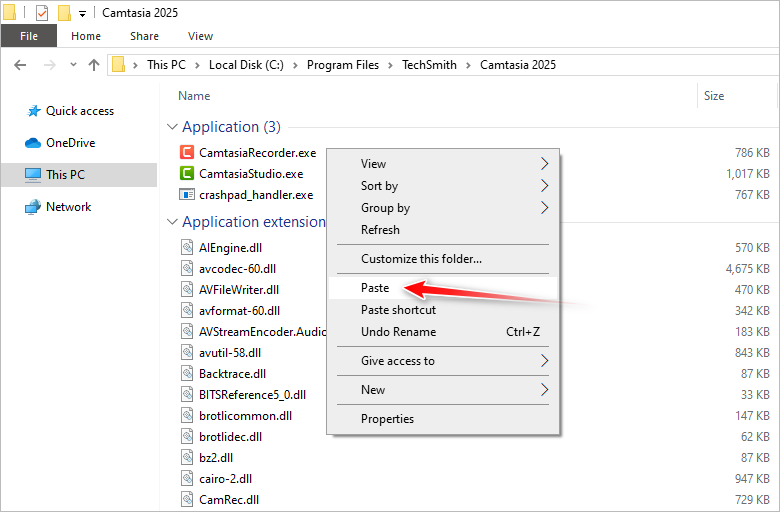Choose Paste from the context menu

(375, 288)
